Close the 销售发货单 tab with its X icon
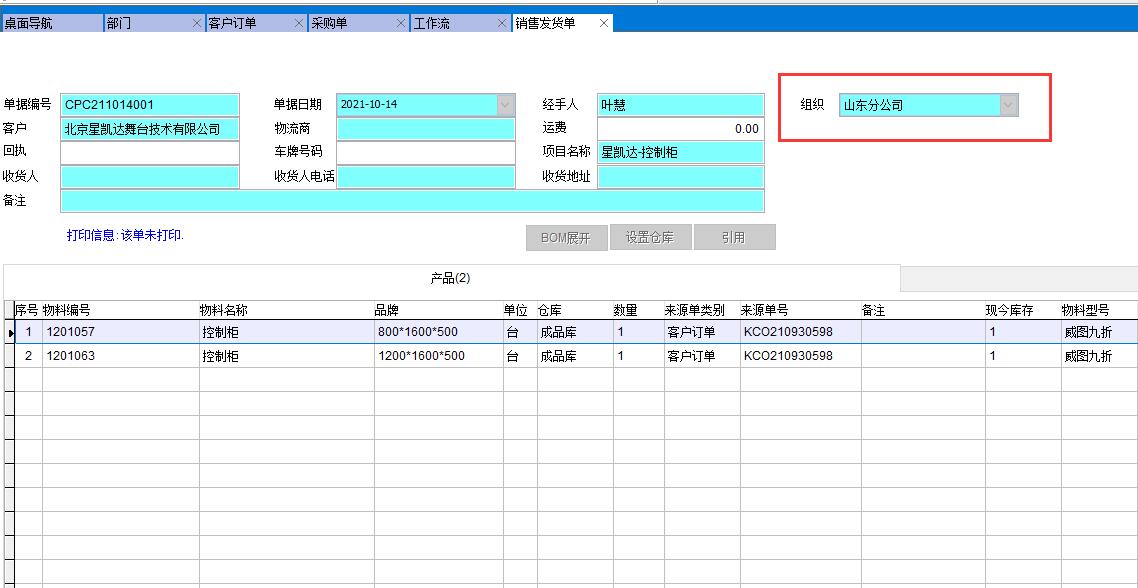Viewport: 1138px width, 588px height. (604, 21)
